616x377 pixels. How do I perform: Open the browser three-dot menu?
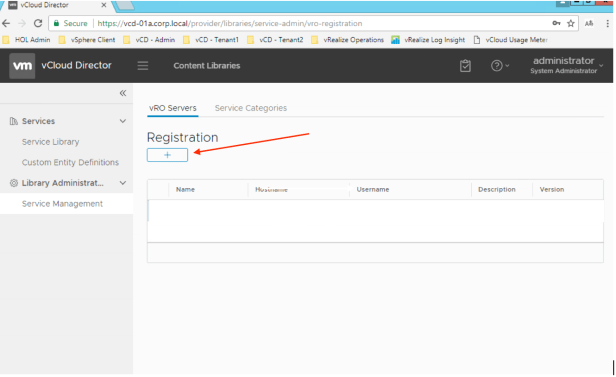pyautogui.click(x=608, y=24)
